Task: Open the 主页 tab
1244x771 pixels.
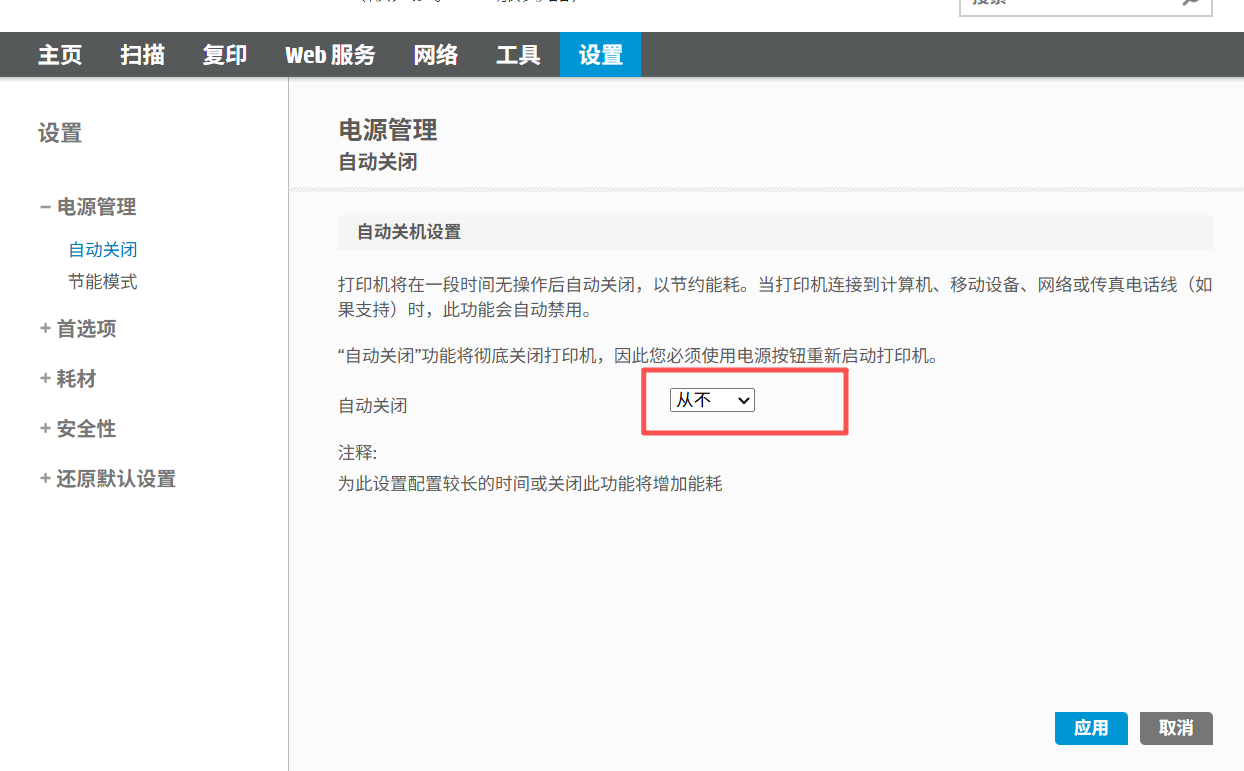Action: click(x=60, y=55)
